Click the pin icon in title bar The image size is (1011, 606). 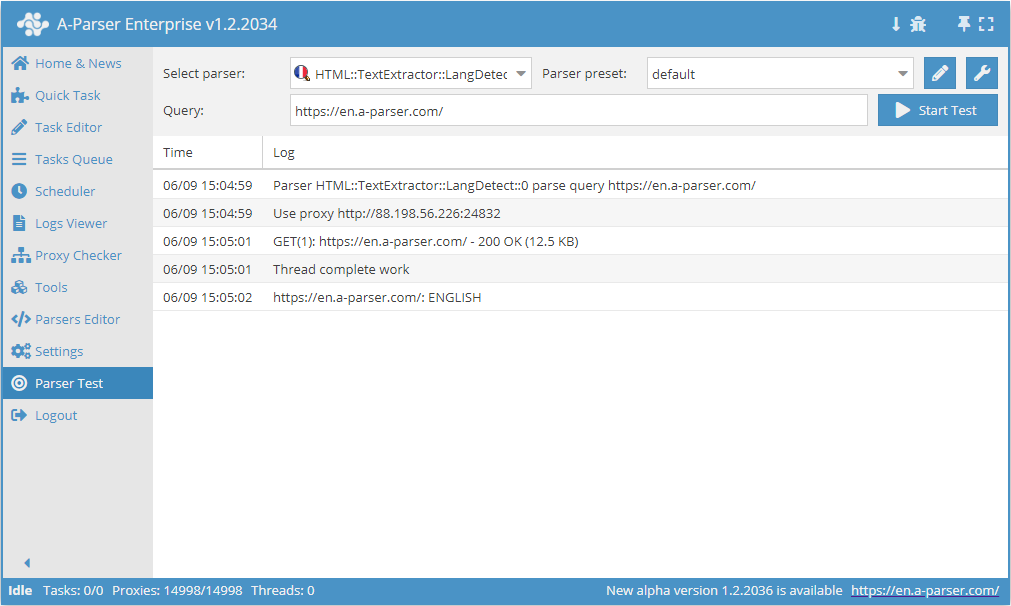pos(964,24)
